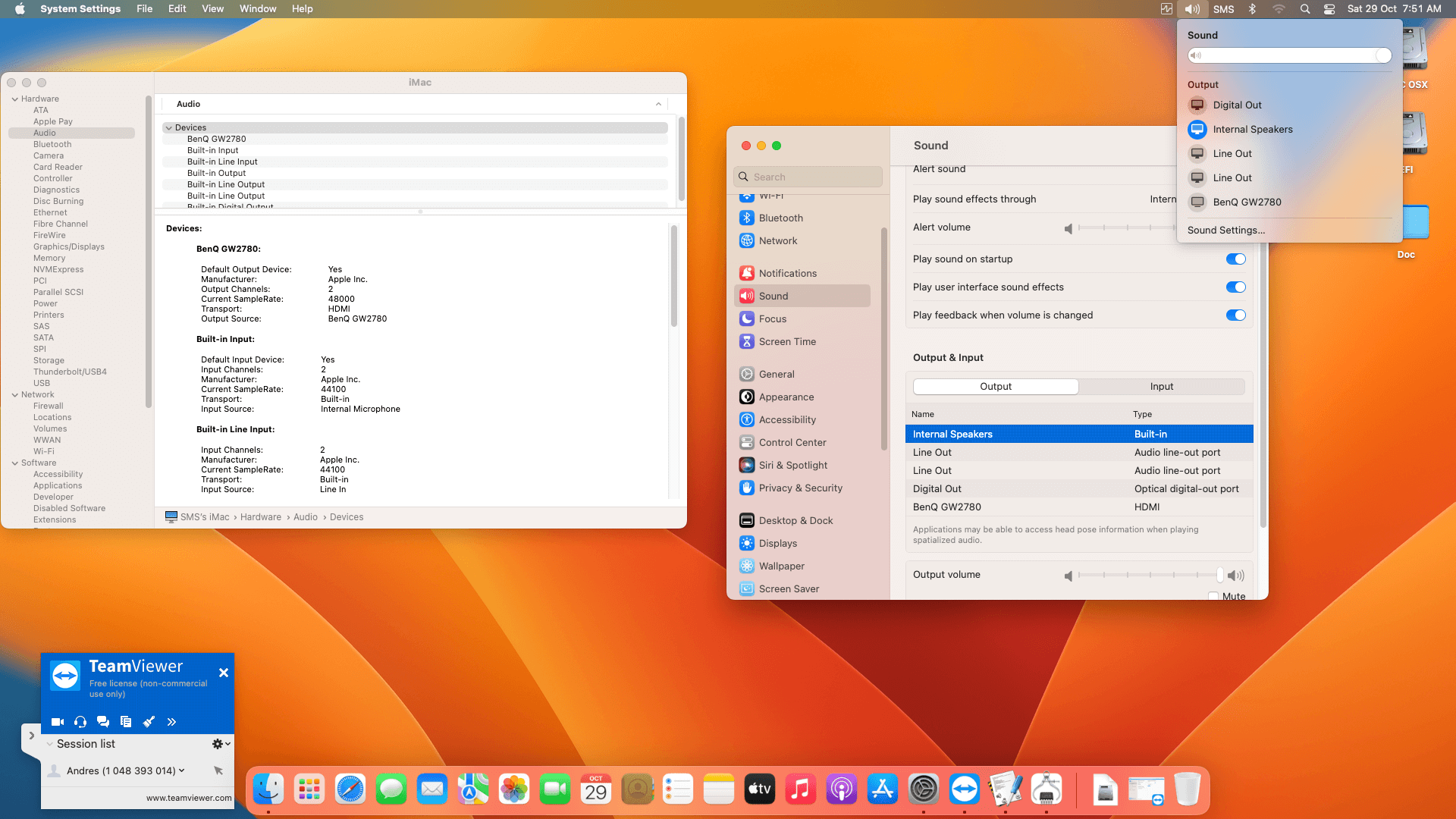
Task: Click the Output volume slider track
Action: [1149, 575]
